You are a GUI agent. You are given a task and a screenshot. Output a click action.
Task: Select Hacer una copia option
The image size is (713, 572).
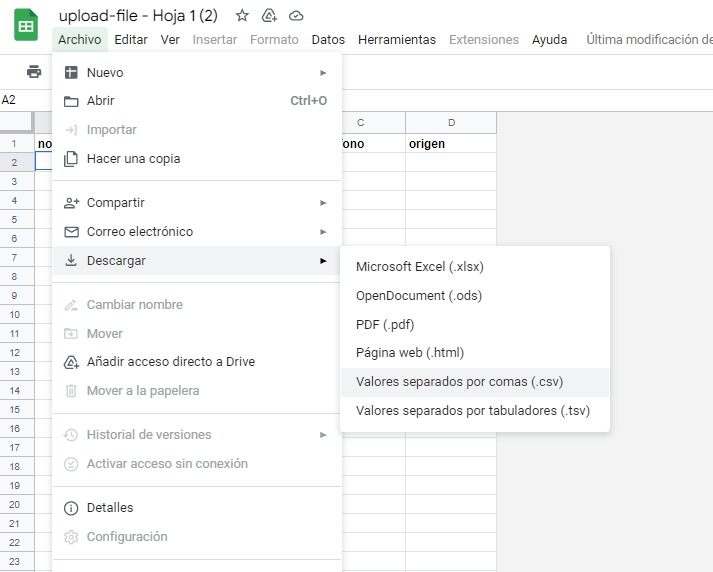(133, 159)
